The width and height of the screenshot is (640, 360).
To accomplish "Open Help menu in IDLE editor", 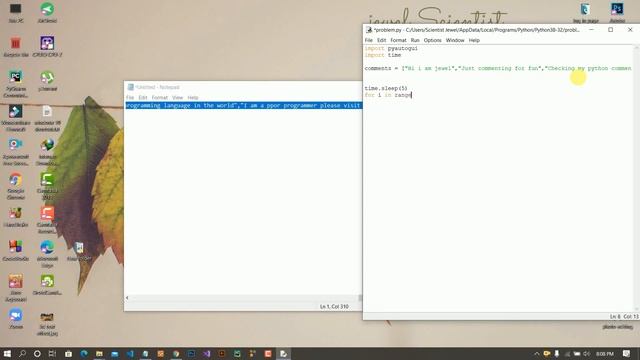I will coord(474,40).
